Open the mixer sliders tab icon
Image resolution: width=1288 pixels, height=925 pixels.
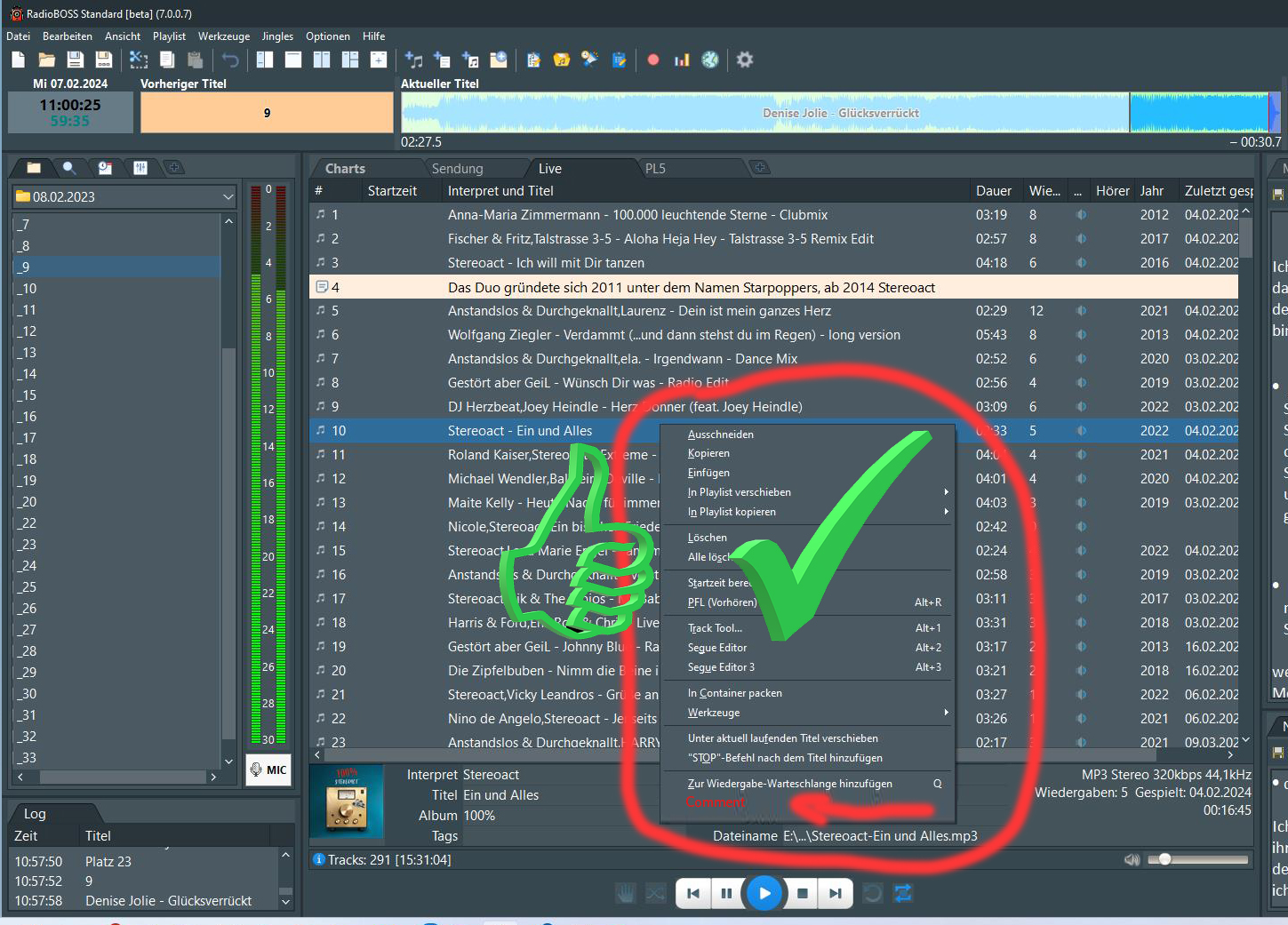pyautogui.click(x=140, y=167)
